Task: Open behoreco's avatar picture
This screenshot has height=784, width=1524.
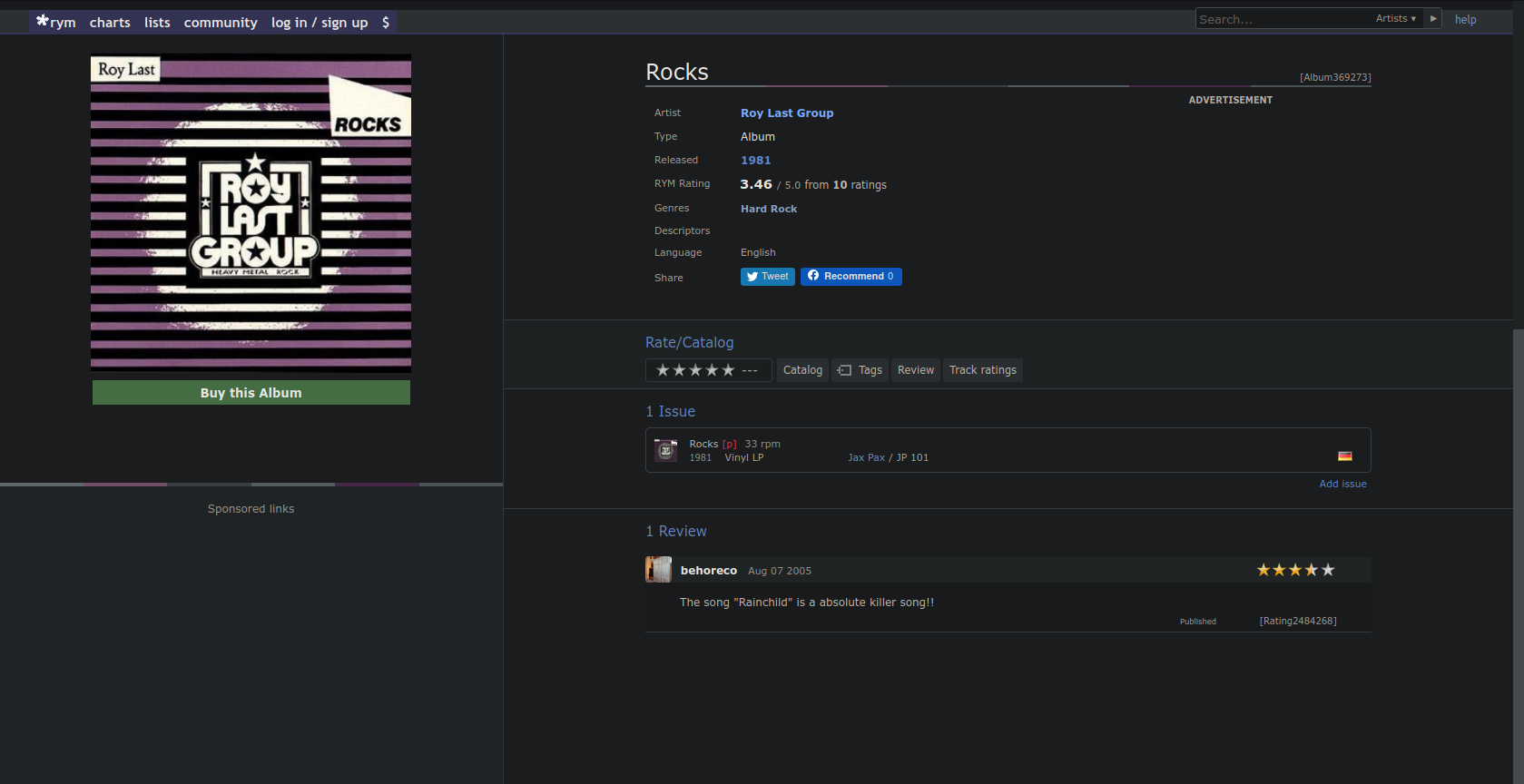Action: click(x=658, y=570)
